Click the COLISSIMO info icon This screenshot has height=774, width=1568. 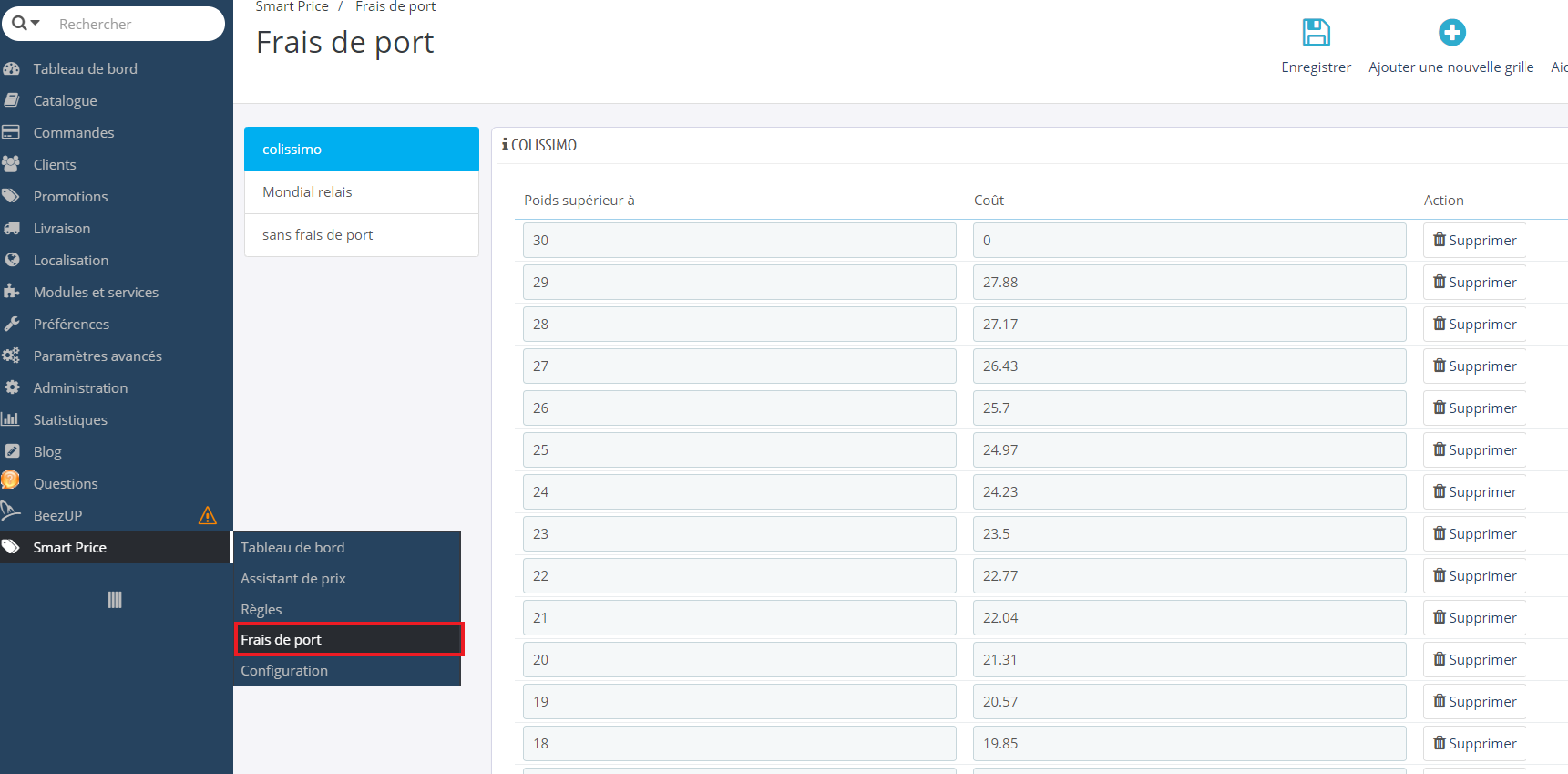click(x=505, y=145)
